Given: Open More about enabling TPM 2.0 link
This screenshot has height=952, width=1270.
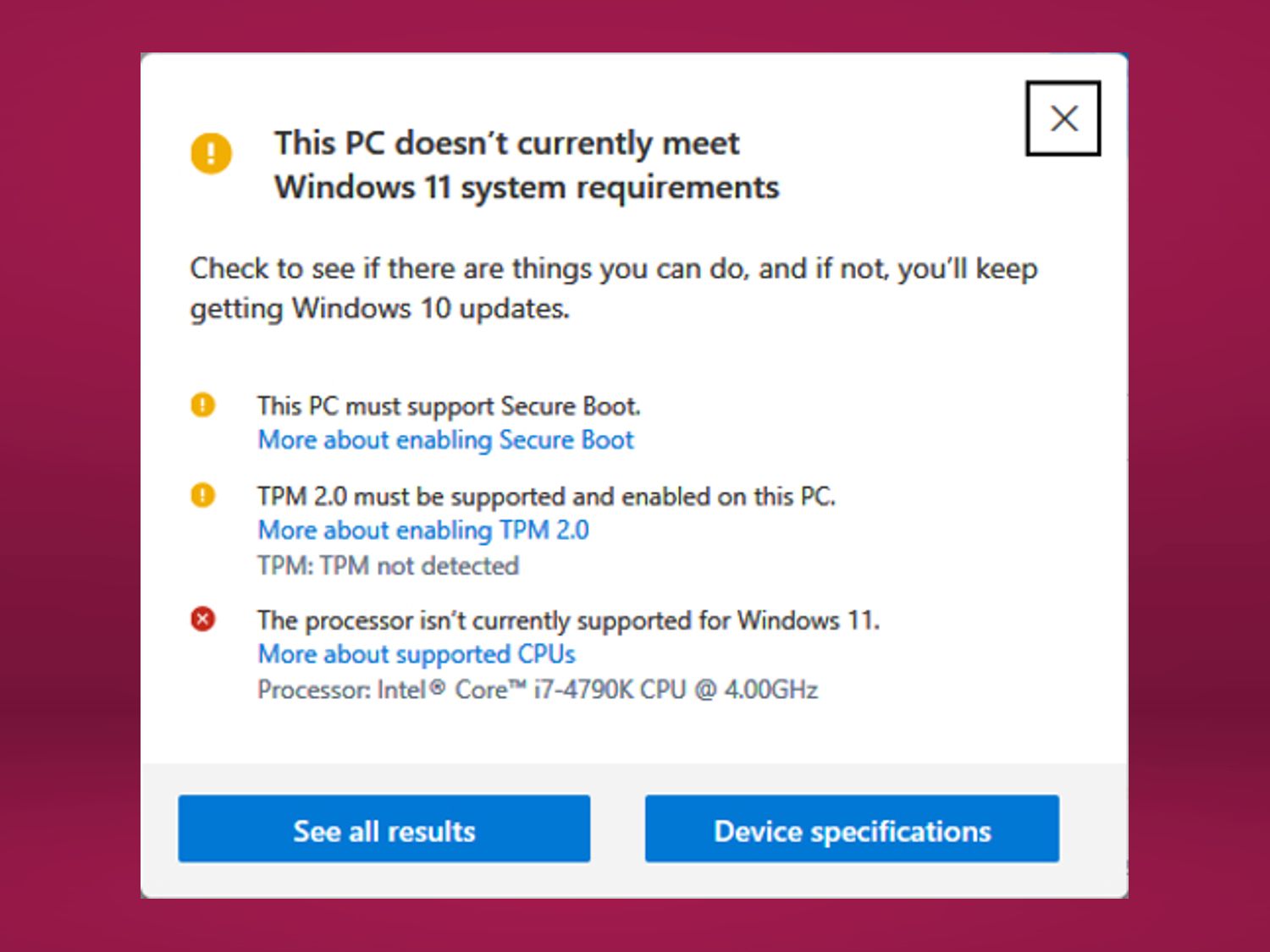Looking at the screenshot, I should tap(423, 530).
